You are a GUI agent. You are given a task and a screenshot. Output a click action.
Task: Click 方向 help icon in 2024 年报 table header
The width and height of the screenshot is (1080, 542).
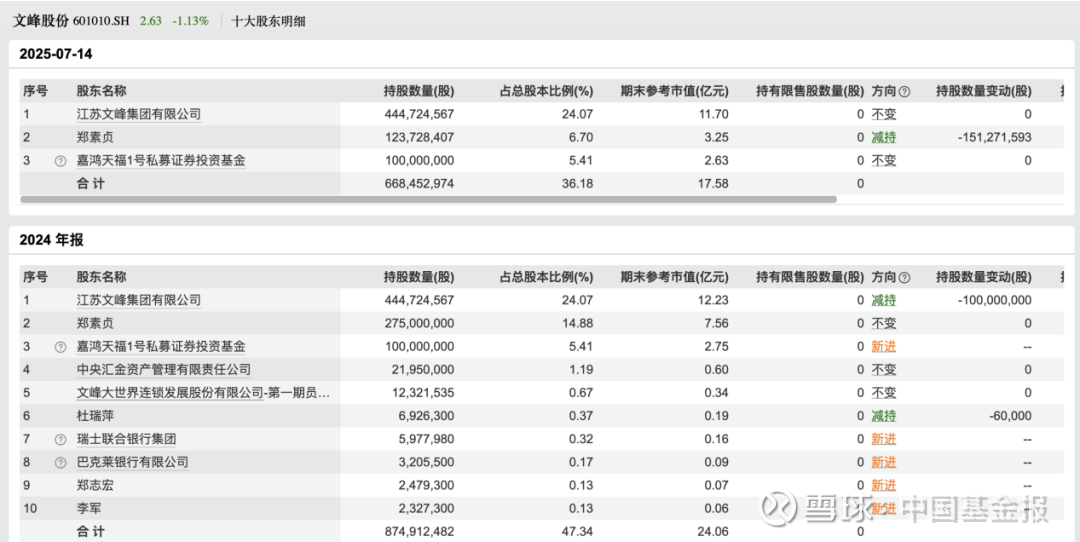(x=904, y=277)
